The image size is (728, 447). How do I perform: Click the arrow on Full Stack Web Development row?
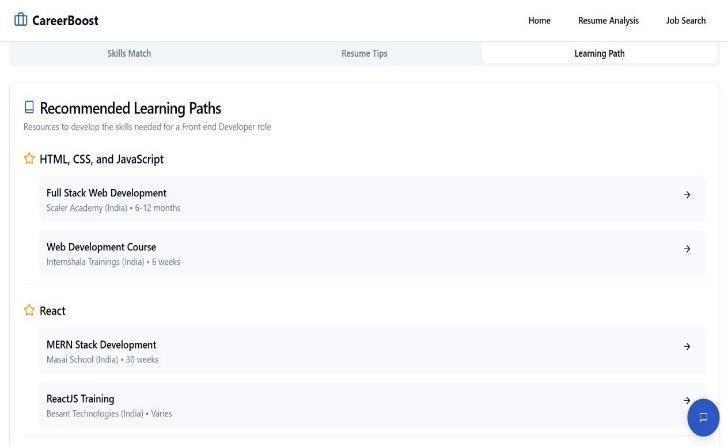(687, 194)
